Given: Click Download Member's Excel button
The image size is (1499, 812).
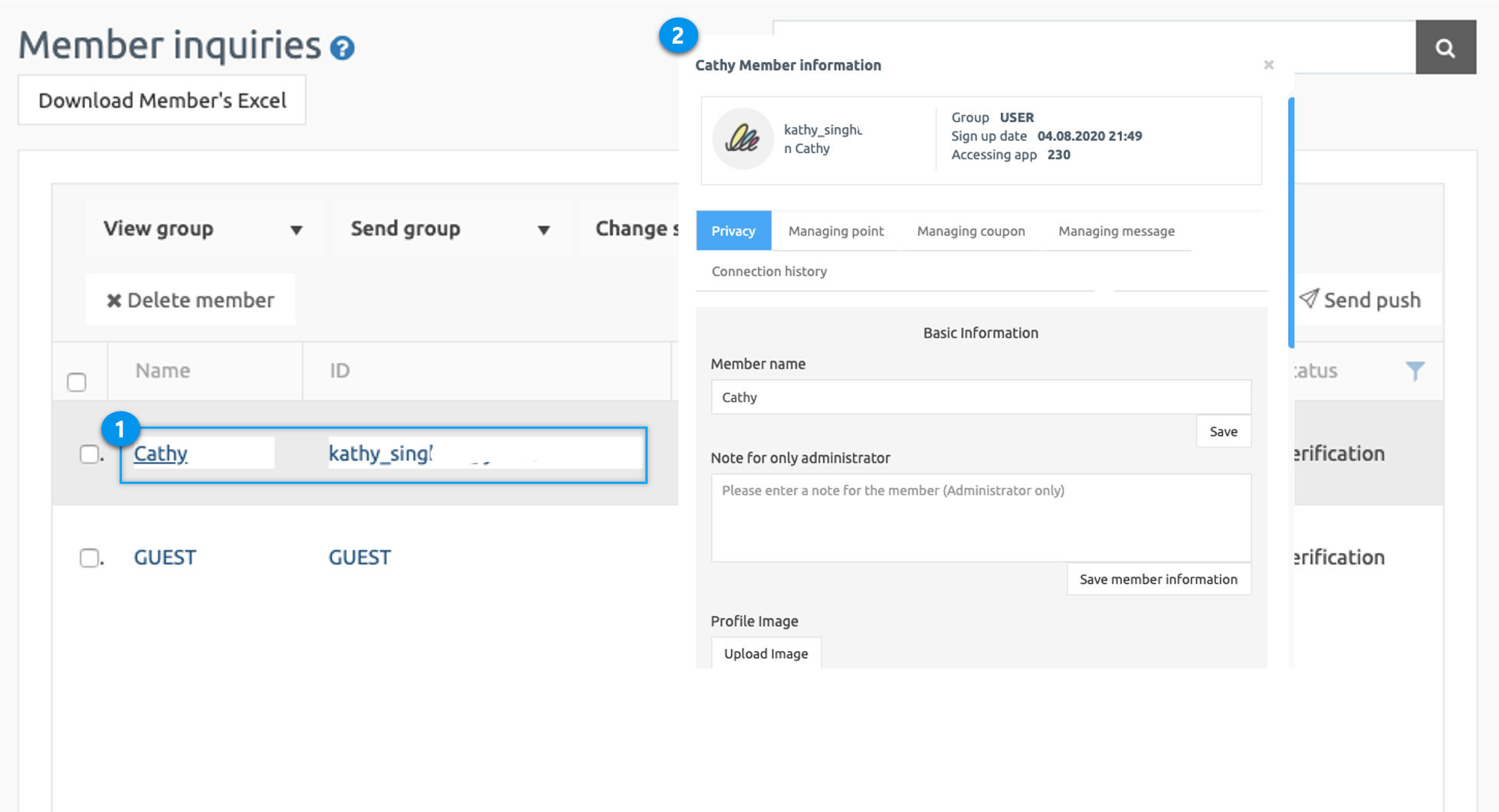Looking at the screenshot, I should tap(162, 100).
